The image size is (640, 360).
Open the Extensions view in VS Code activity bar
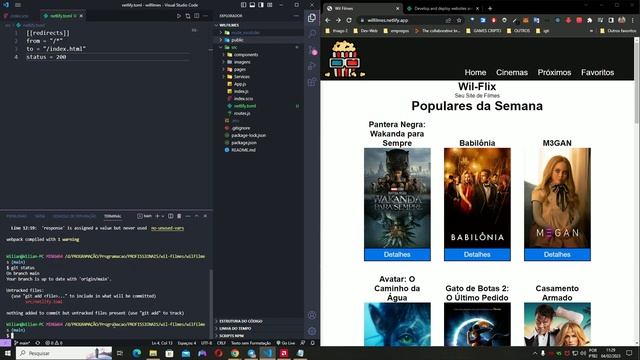(x=312, y=82)
